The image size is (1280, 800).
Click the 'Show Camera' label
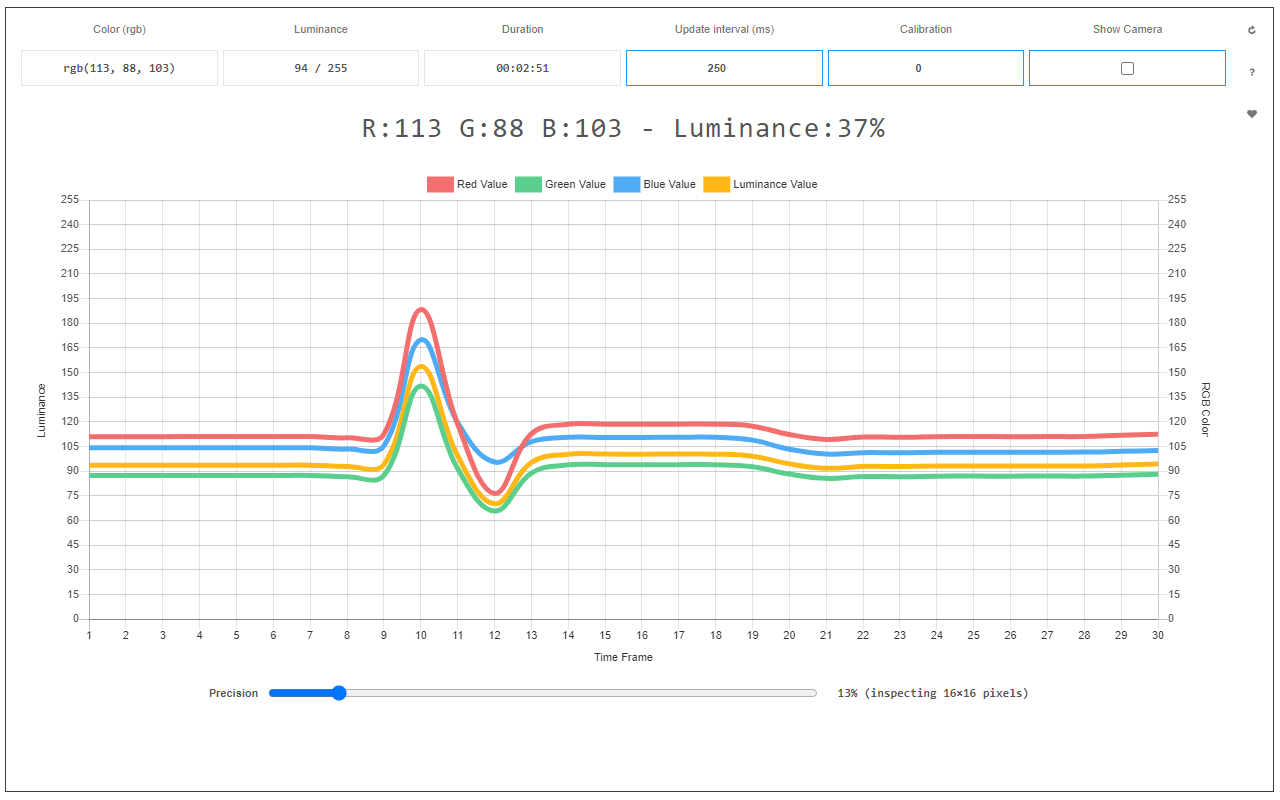[1127, 29]
